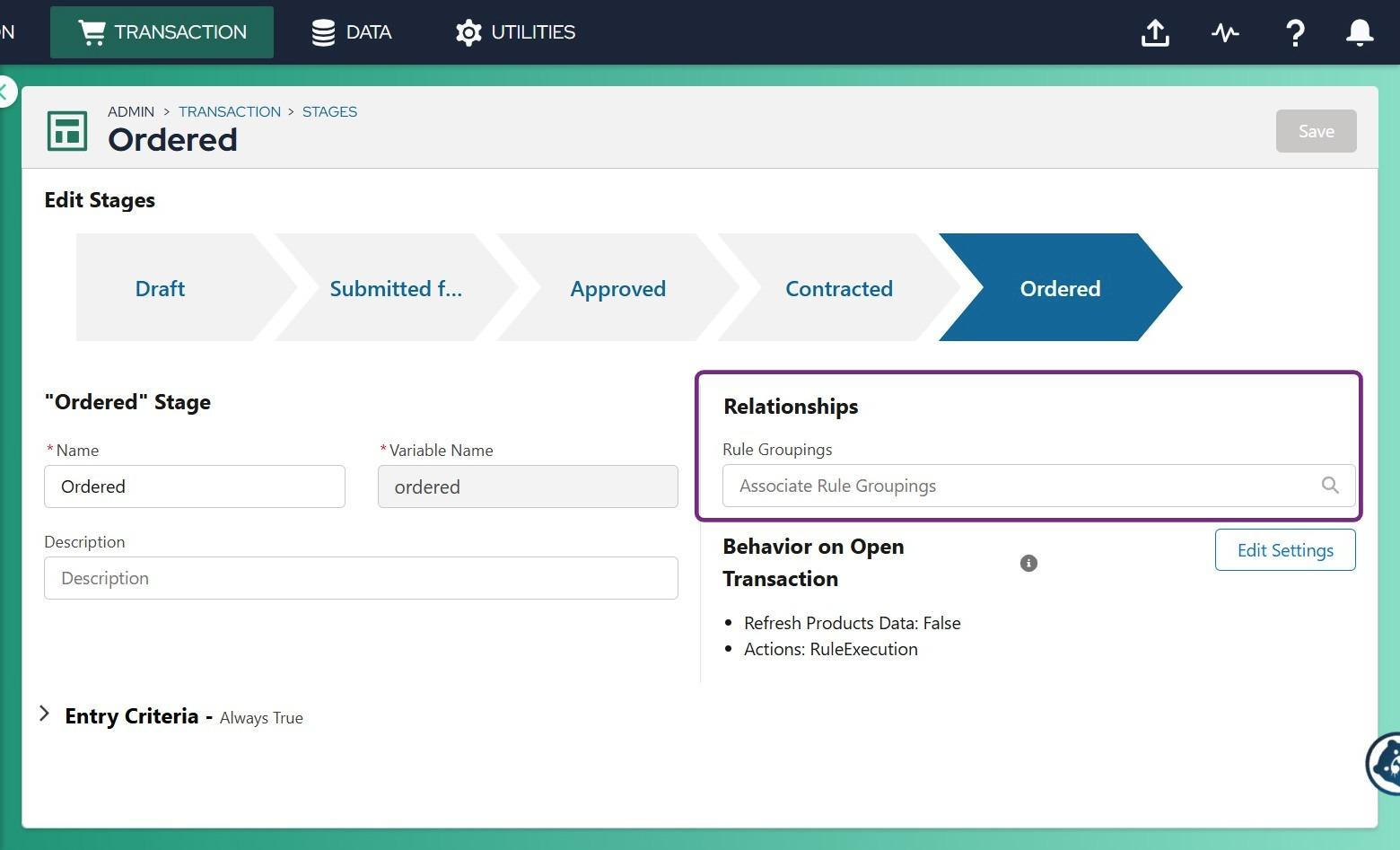Click the "Ordered" Stage heading
The width and height of the screenshot is (1400, 850).
[x=127, y=402]
